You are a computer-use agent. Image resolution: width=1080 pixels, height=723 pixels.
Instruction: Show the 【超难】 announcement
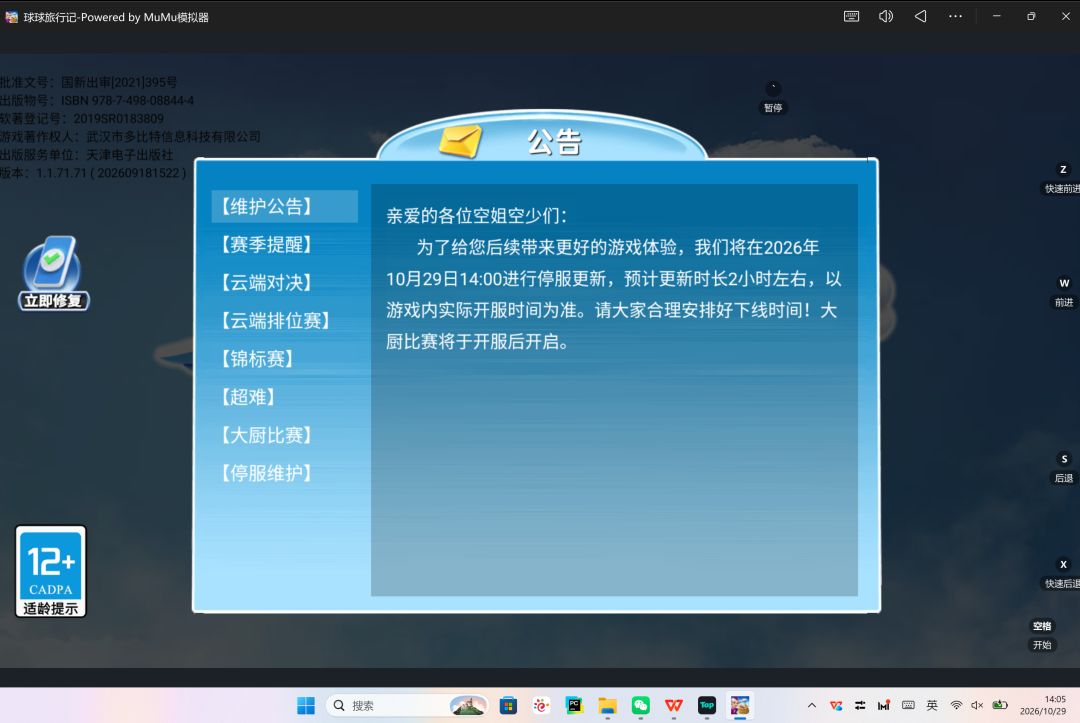[249, 397]
